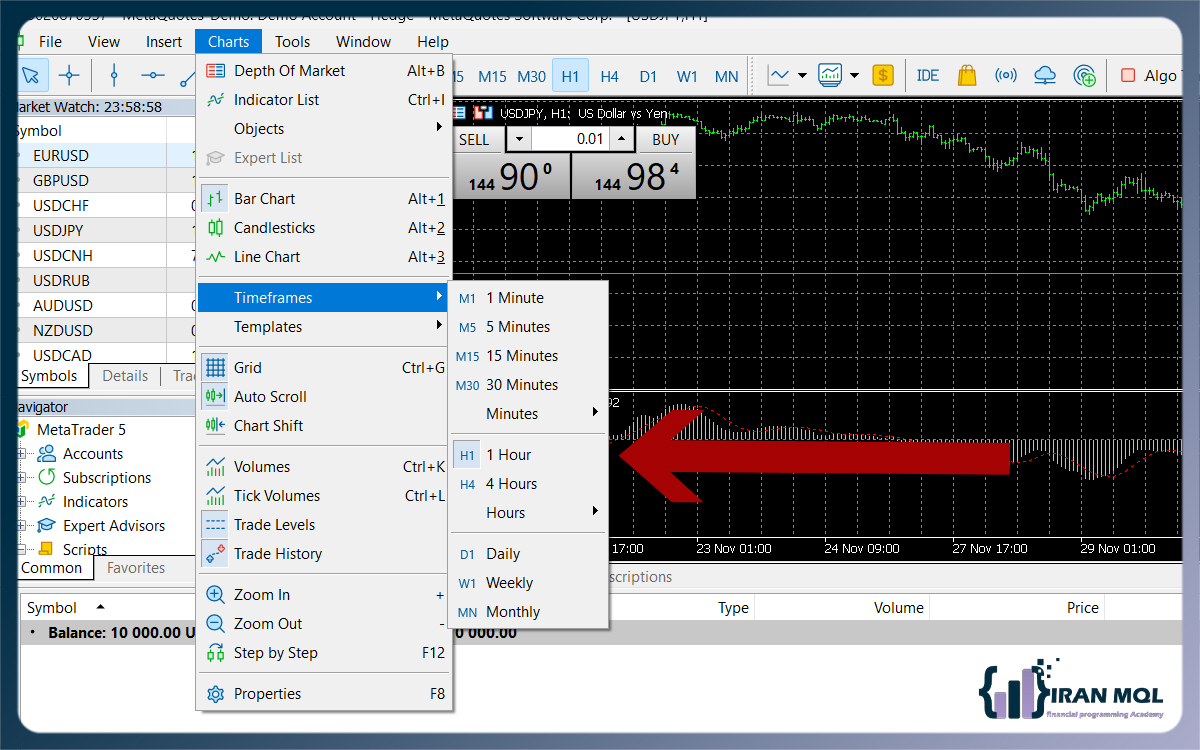Click the BUY button on the chart
Viewport: 1200px width, 750px height.
pyautogui.click(x=665, y=140)
